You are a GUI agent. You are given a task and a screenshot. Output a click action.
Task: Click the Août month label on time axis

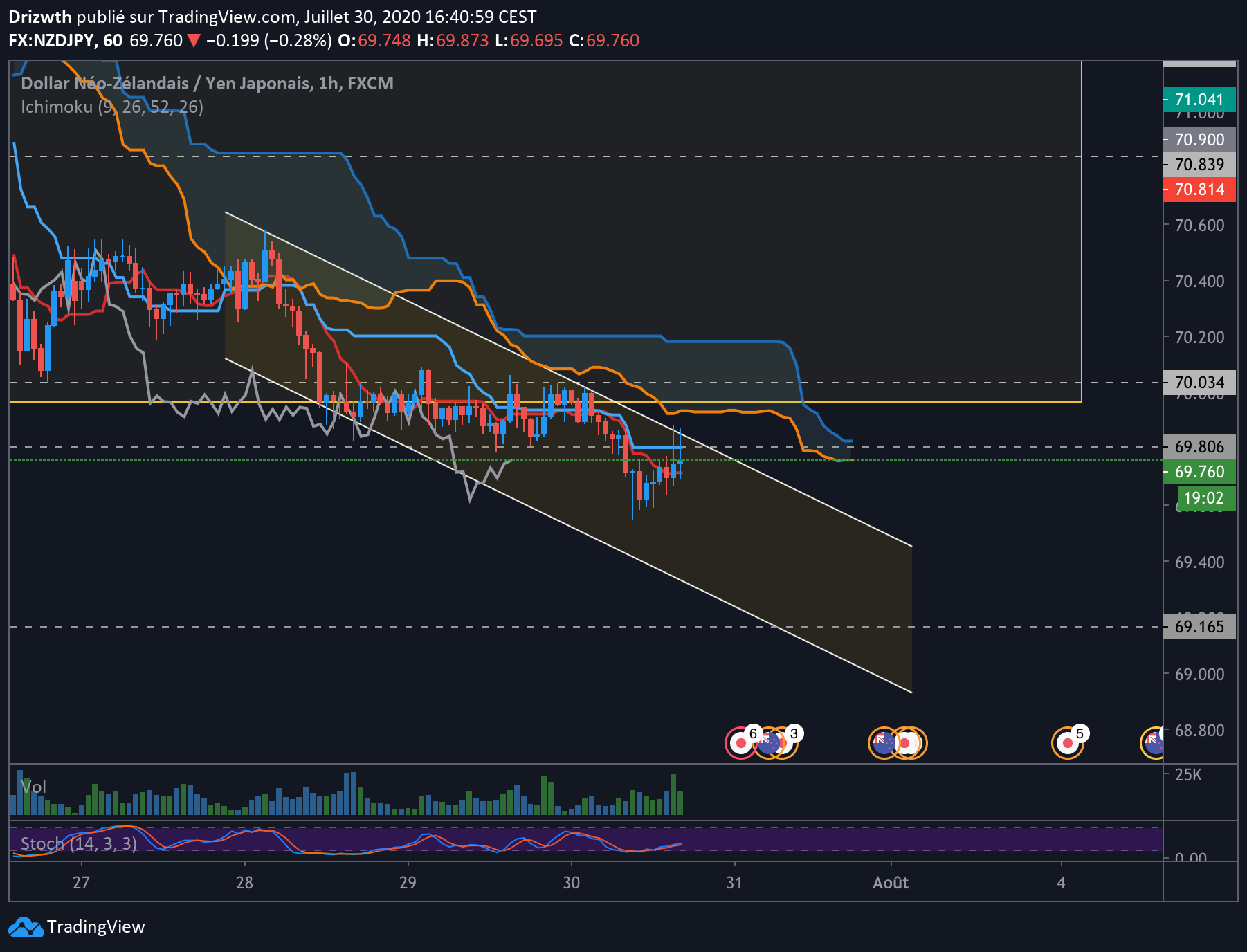[x=891, y=883]
